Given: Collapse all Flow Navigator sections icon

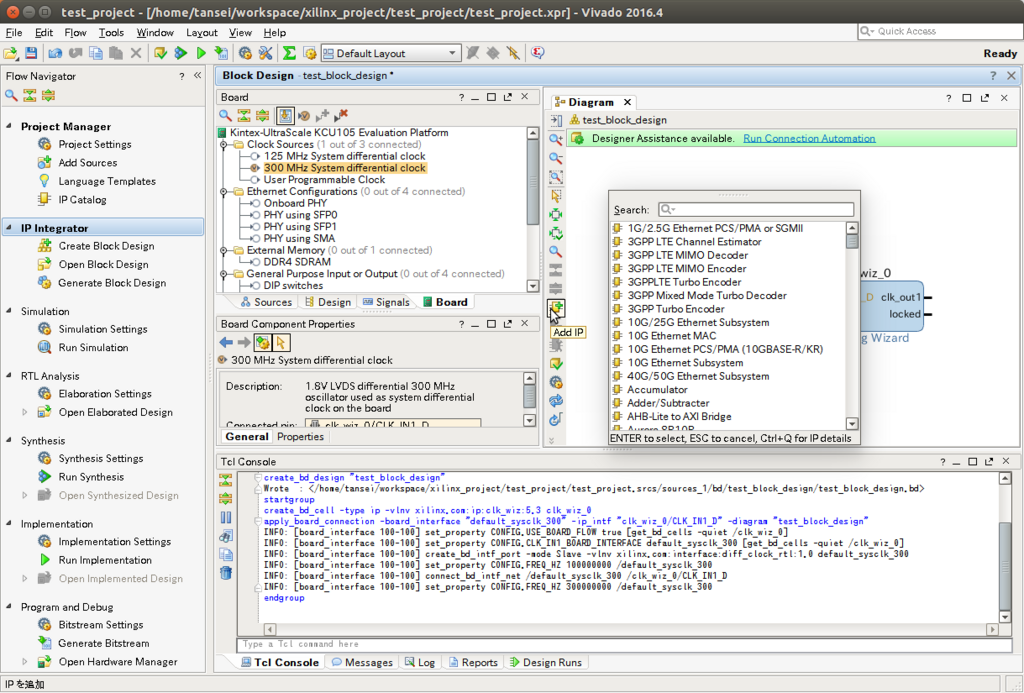Looking at the screenshot, I should pos(29,96).
